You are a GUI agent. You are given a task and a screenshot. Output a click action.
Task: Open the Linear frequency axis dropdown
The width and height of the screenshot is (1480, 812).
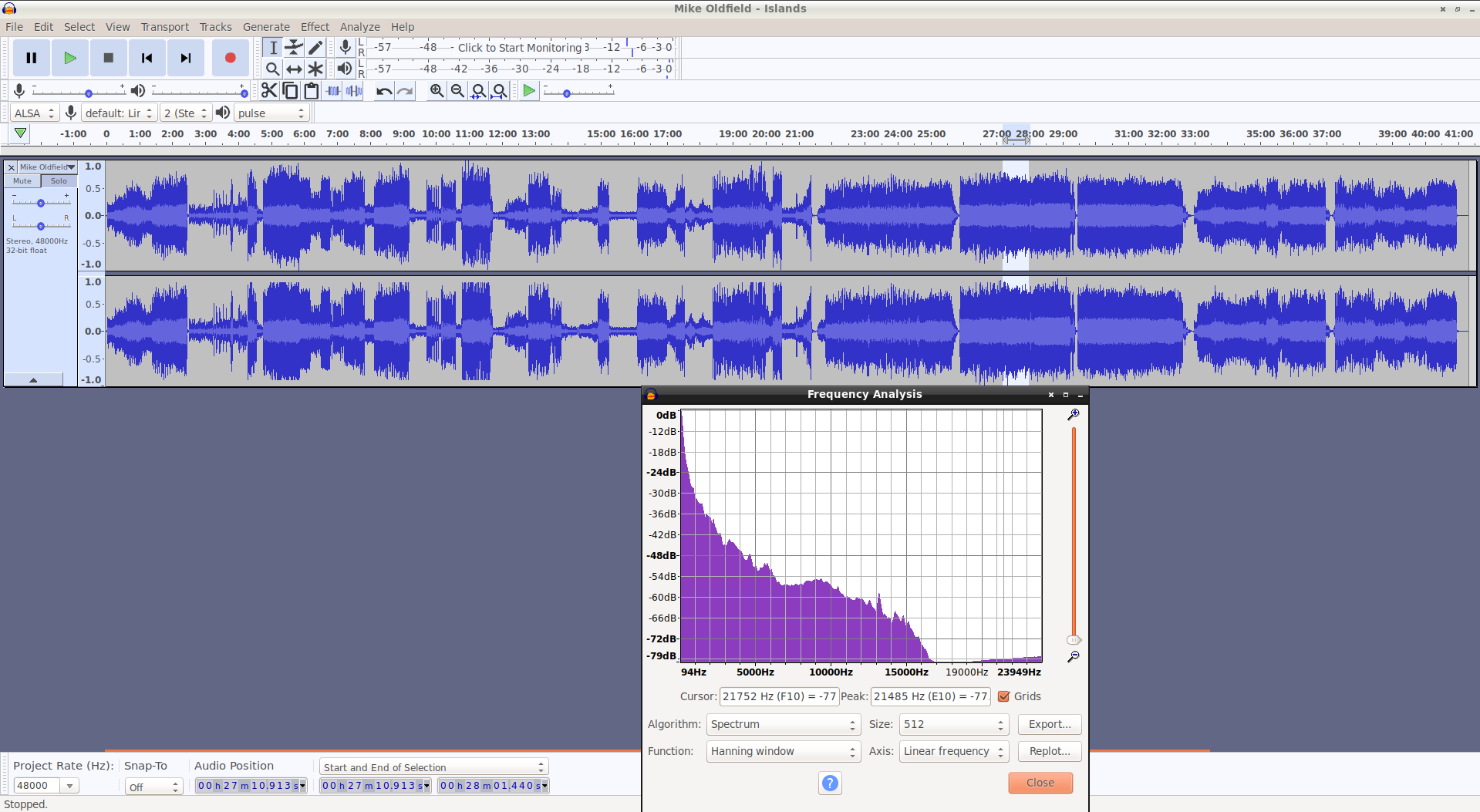[954, 752]
